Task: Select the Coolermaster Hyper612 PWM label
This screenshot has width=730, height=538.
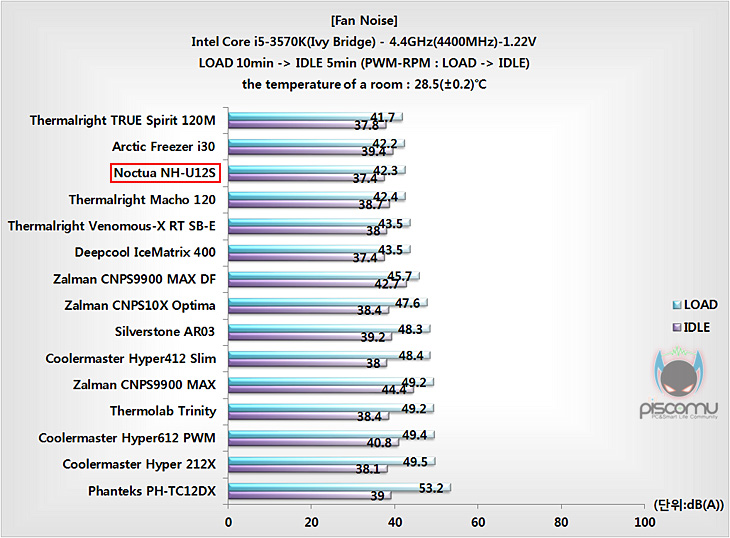Action: (x=127, y=438)
